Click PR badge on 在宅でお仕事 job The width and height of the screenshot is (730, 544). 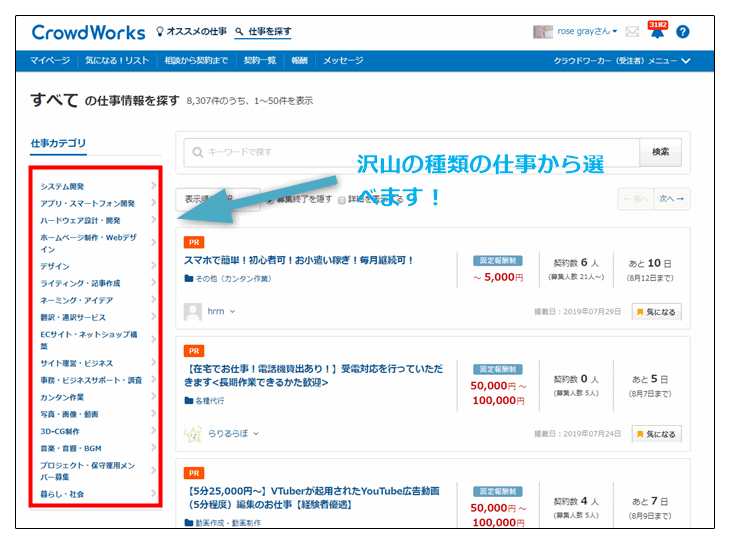[194, 351]
